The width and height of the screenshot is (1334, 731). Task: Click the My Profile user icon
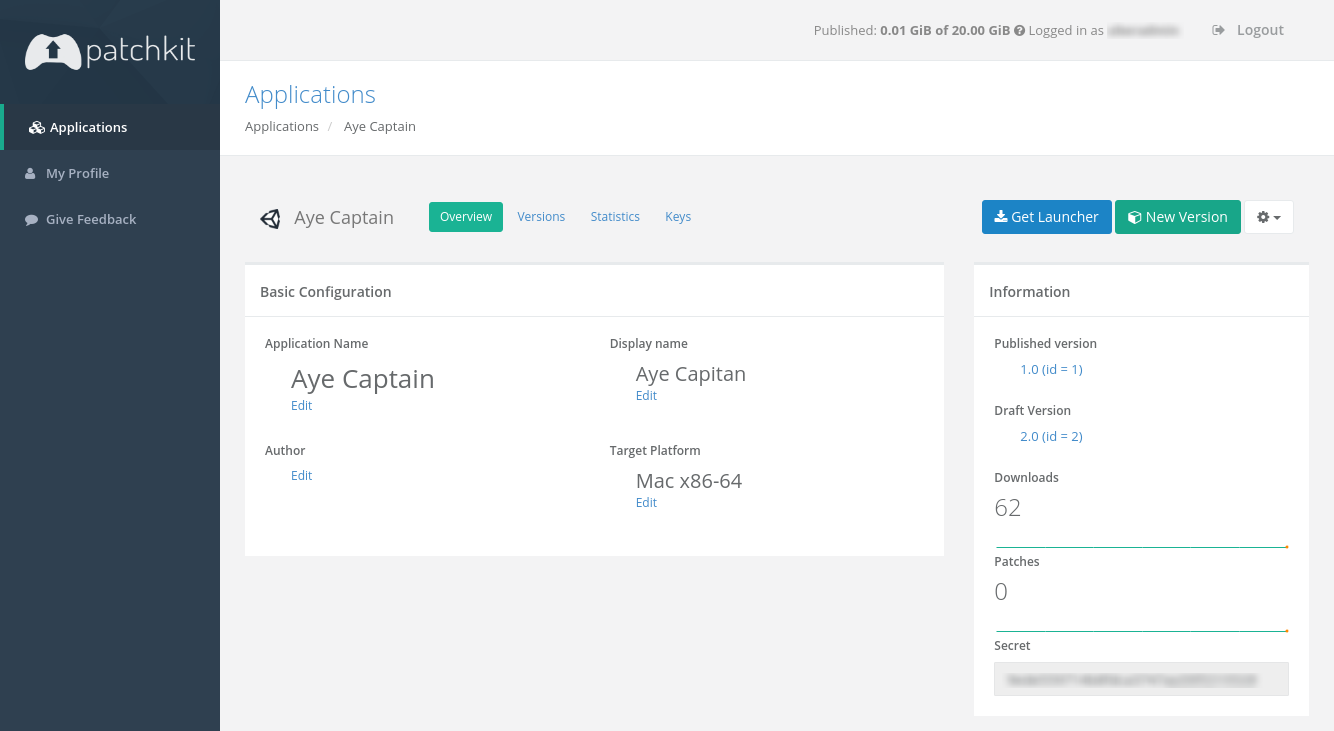31,174
